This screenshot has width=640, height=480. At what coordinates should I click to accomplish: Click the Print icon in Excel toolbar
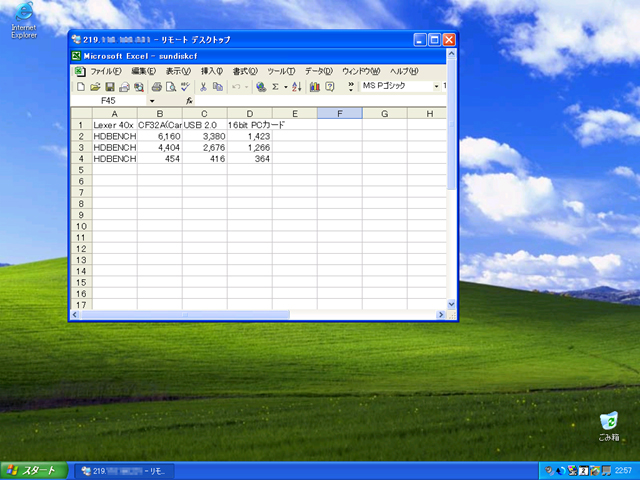[x=156, y=87]
